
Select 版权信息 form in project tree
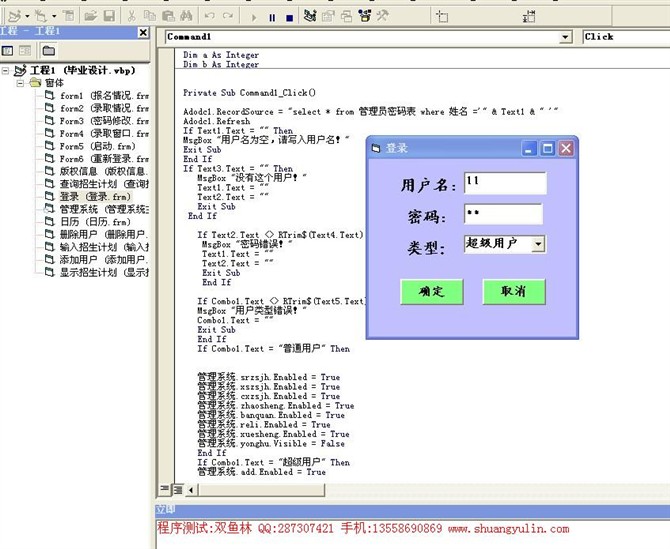(x=97, y=171)
